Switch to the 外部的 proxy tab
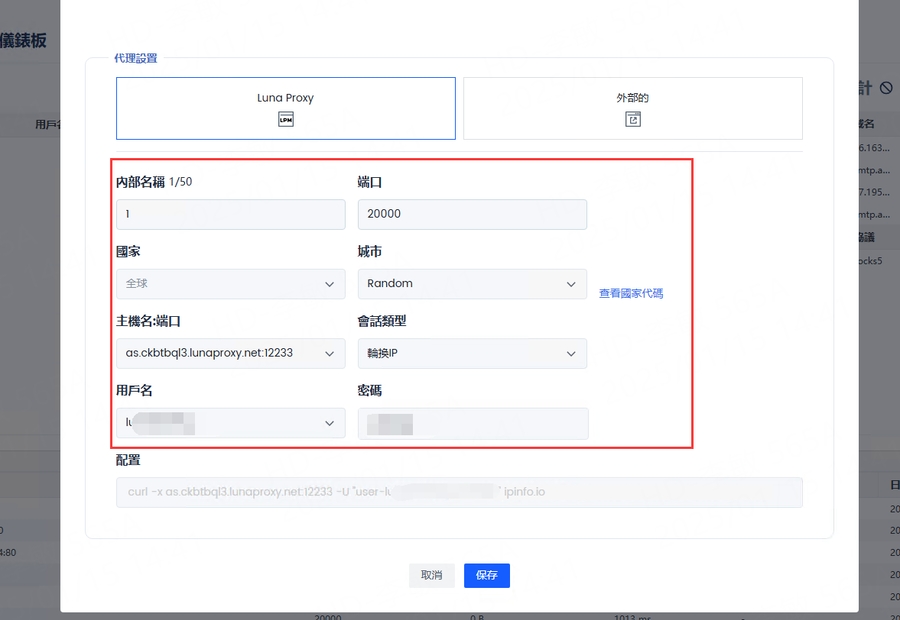900x620 pixels. (632, 108)
